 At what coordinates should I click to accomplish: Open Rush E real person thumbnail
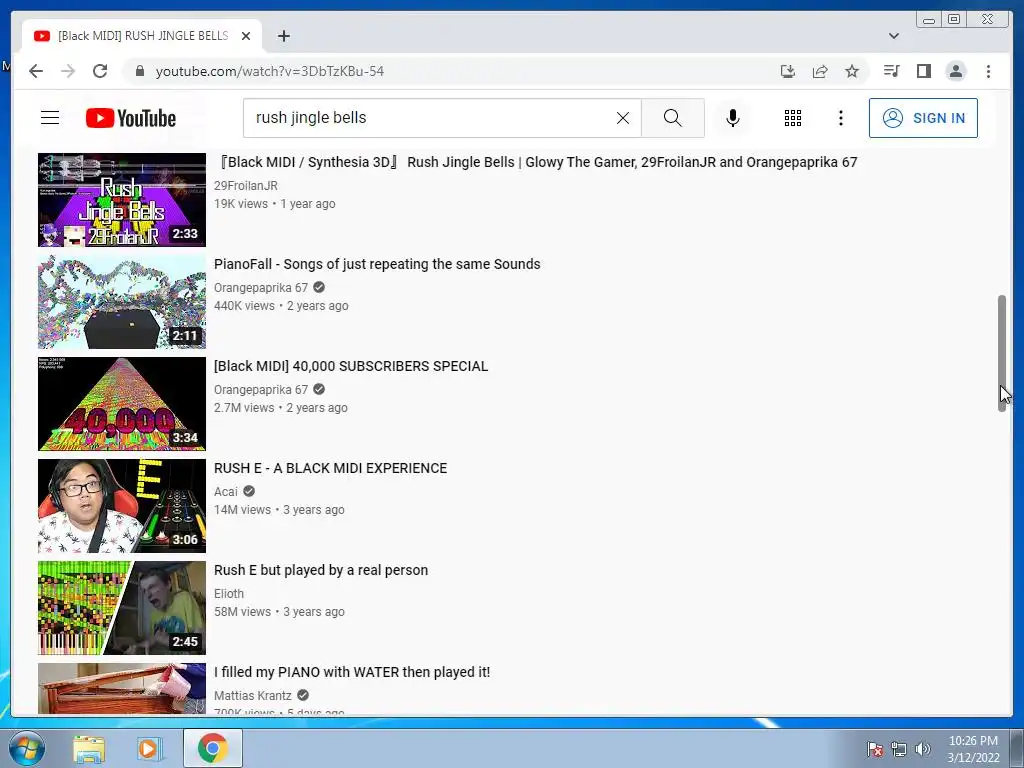pos(121,607)
